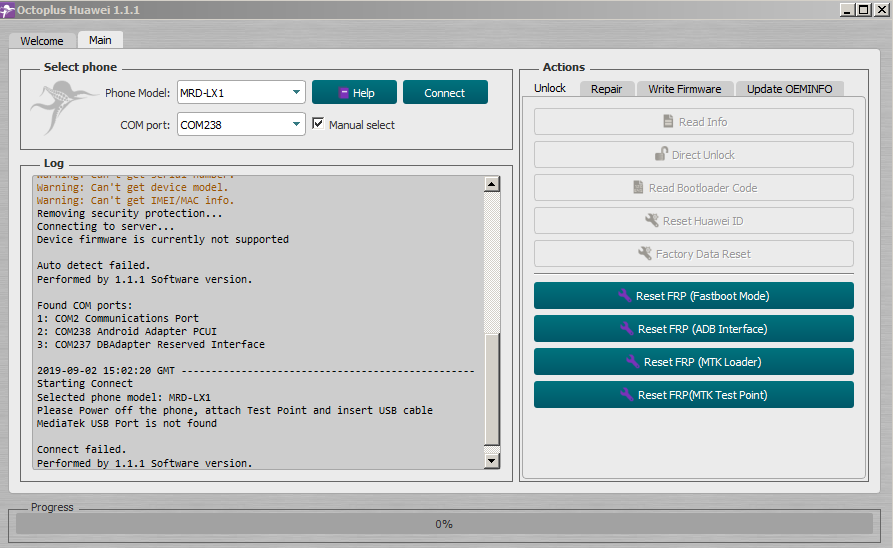Click log line "Found COM ports:"
Image resolution: width=893 pixels, height=548 pixels.
point(85,305)
